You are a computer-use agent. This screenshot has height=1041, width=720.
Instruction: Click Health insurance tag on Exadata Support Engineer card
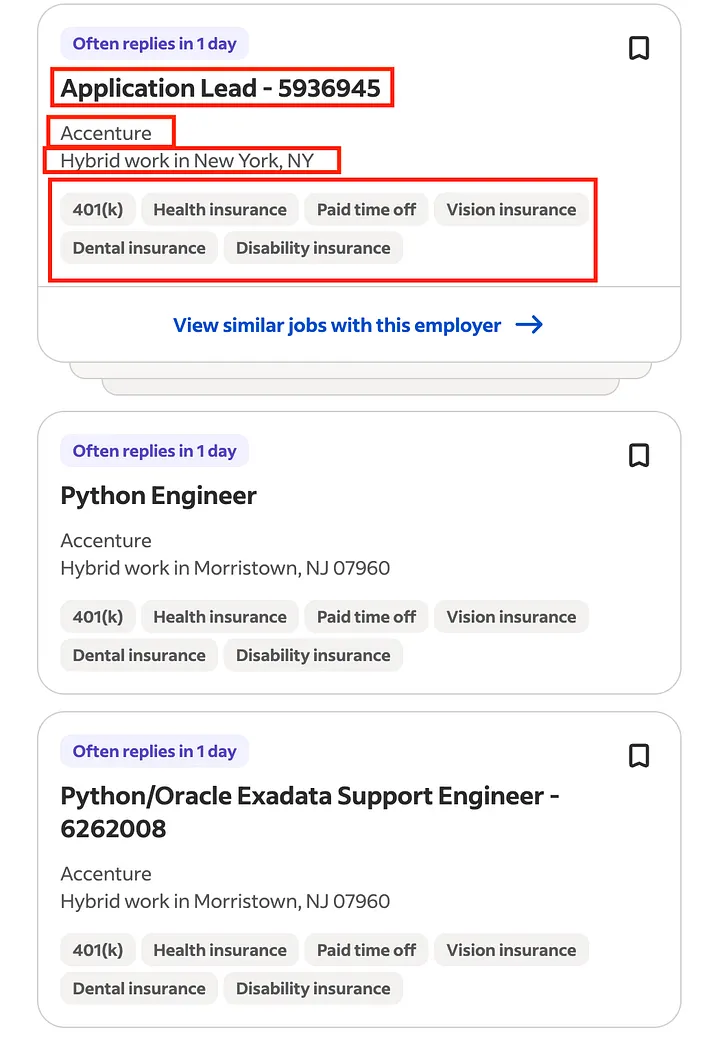click(x=220, y=951)
